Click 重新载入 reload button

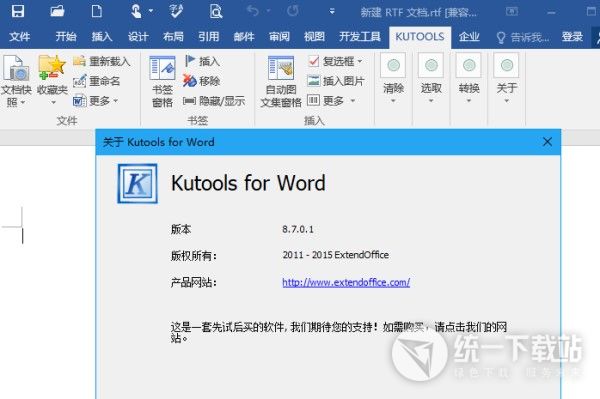[102, 61]
